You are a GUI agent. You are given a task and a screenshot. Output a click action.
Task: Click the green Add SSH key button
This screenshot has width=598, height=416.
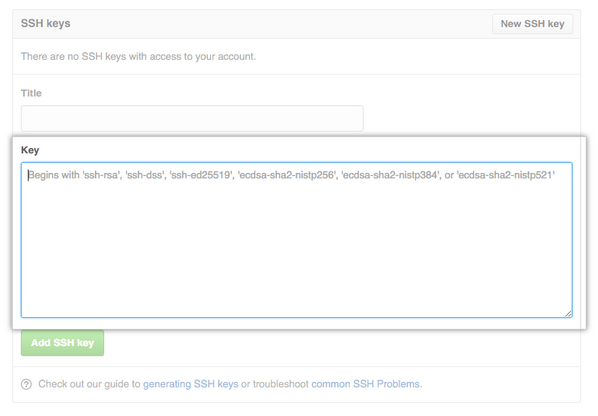click(x=63, y=343)
